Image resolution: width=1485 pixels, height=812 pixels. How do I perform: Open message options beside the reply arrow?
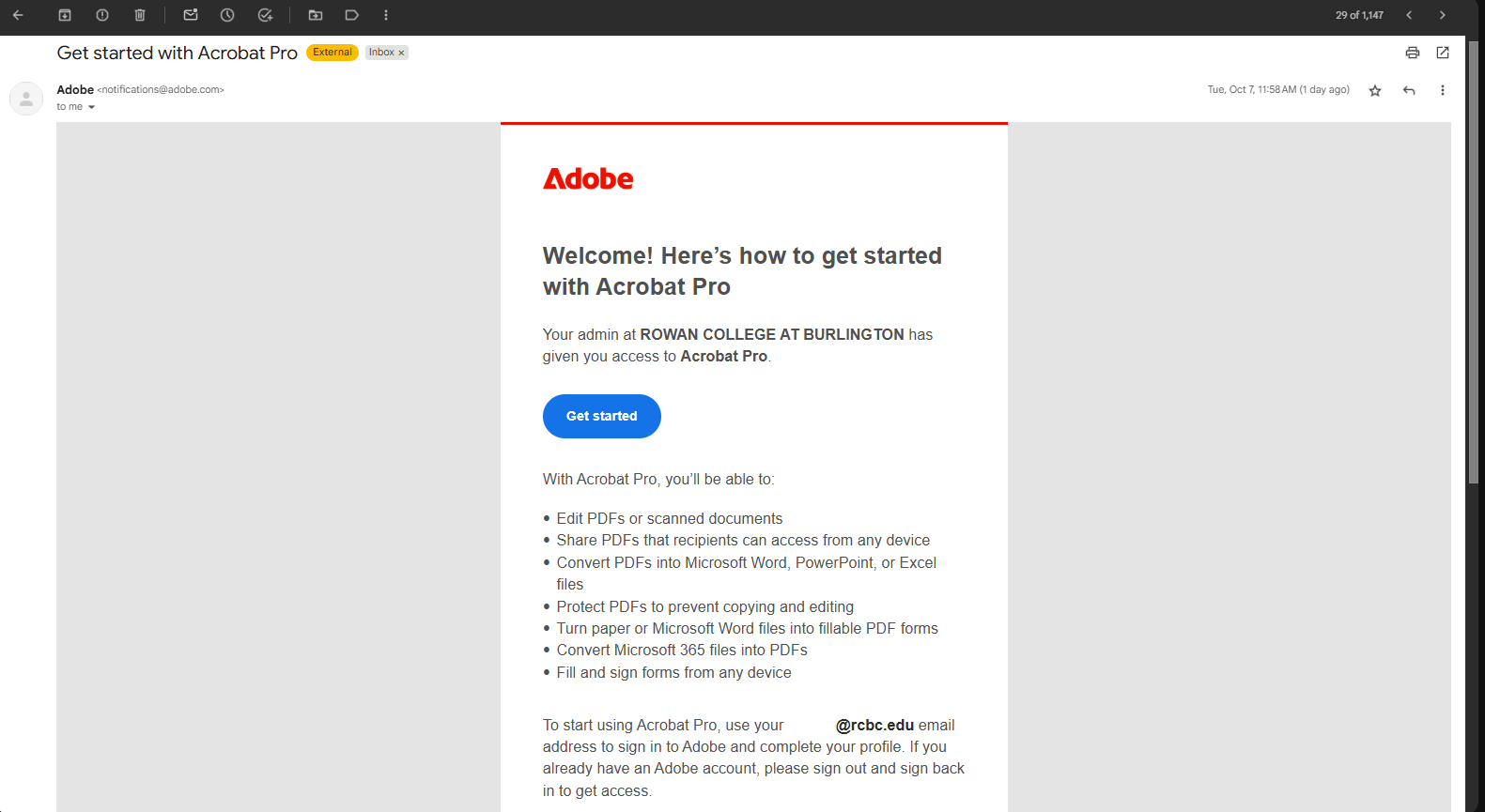[x=1443, y=90]
